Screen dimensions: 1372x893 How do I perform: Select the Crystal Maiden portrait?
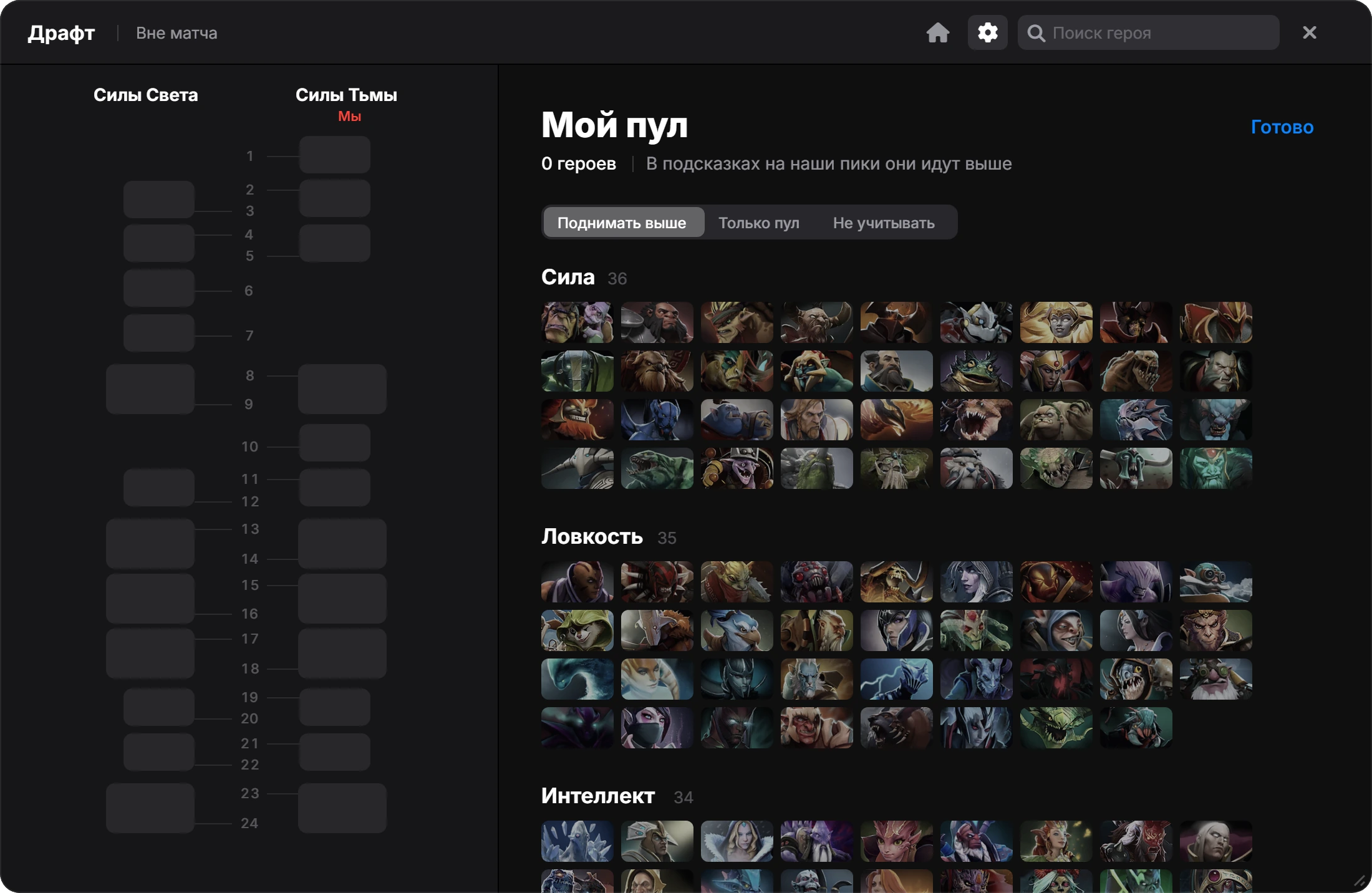[737, 841]
